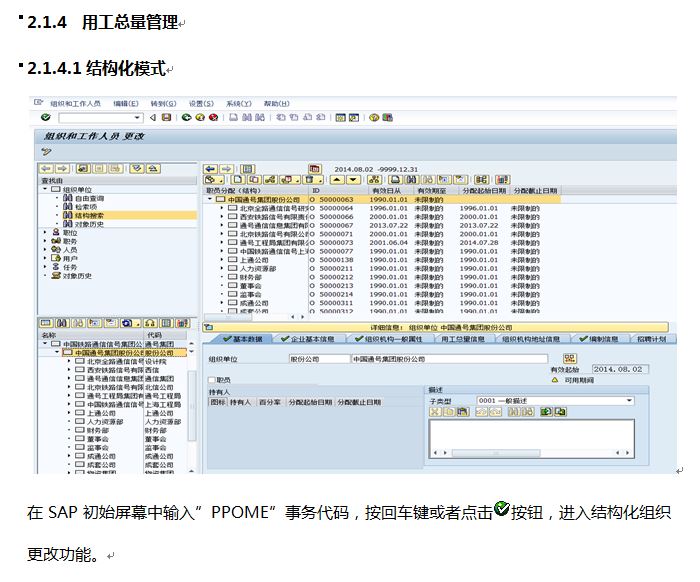Collapse 中国通号集团股份公司 in the staff assignment tree
The height and width of the screenshot is (582, 700).
(210, 200)
